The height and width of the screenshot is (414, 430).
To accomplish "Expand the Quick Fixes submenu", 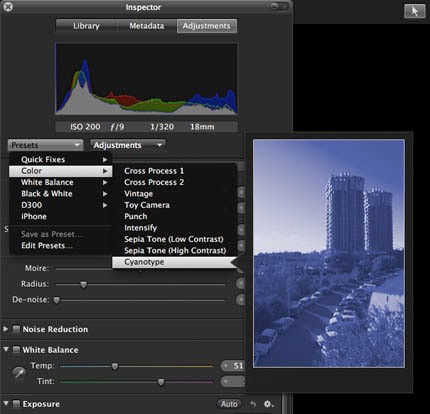I will (60, 159).
